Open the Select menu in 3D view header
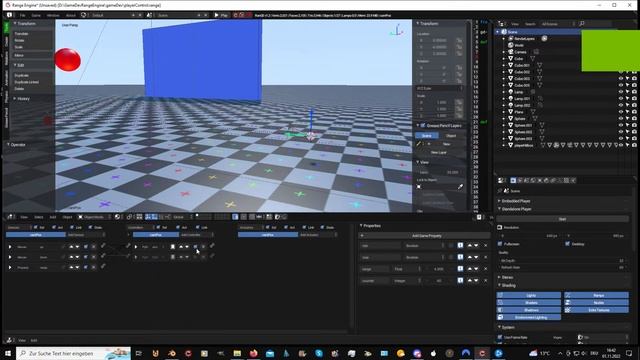640x360 pixels. 38,217
